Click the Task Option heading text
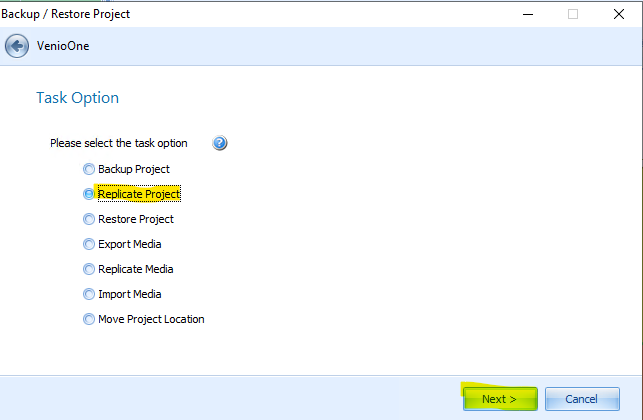This screenshot has width=643, height=420. [78, 98]
